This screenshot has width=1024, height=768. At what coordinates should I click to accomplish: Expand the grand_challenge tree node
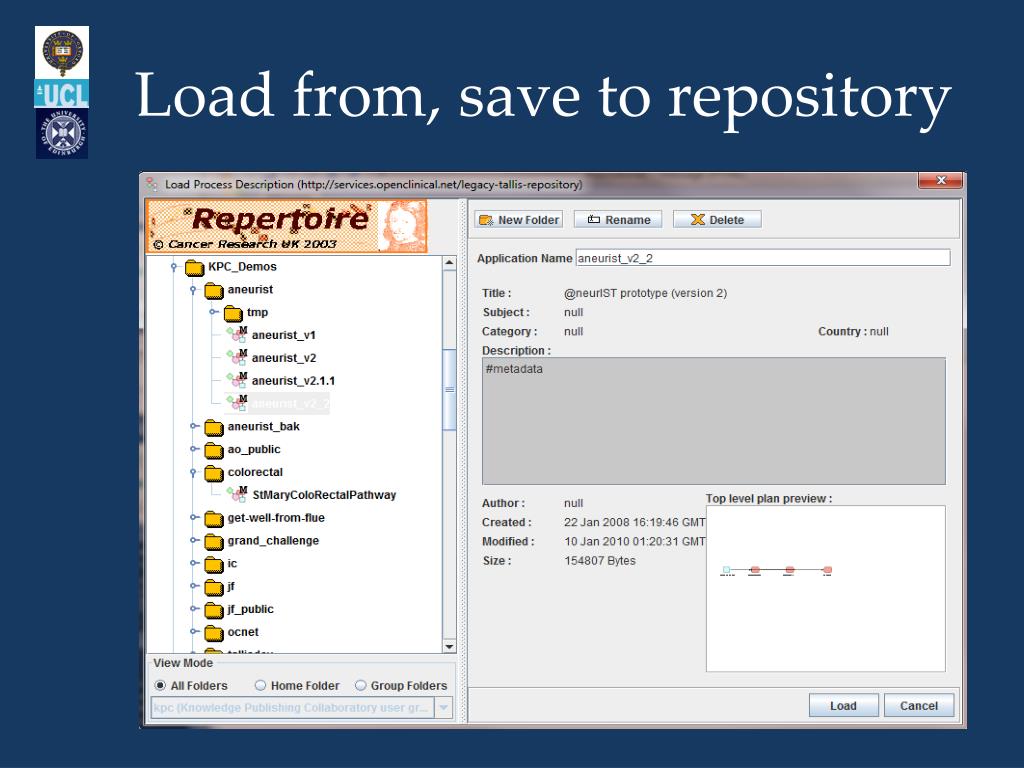[x=193, y=541]
